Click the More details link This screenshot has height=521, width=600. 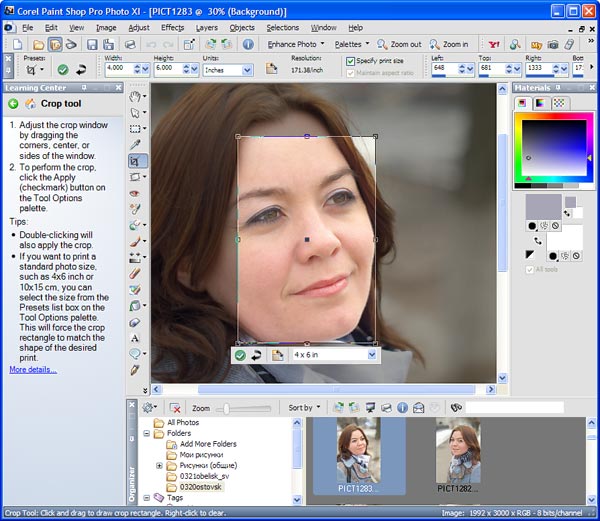pyautogui.click(x=33, y=370)
